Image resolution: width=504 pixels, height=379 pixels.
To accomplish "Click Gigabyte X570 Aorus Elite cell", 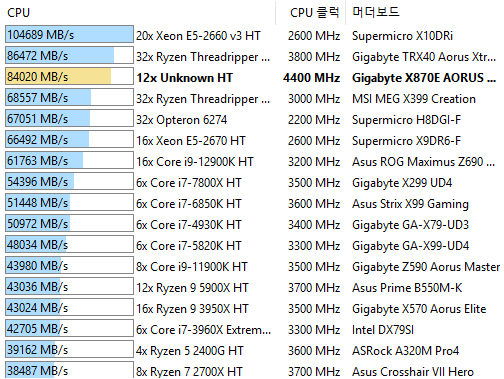I will point(419,309).
